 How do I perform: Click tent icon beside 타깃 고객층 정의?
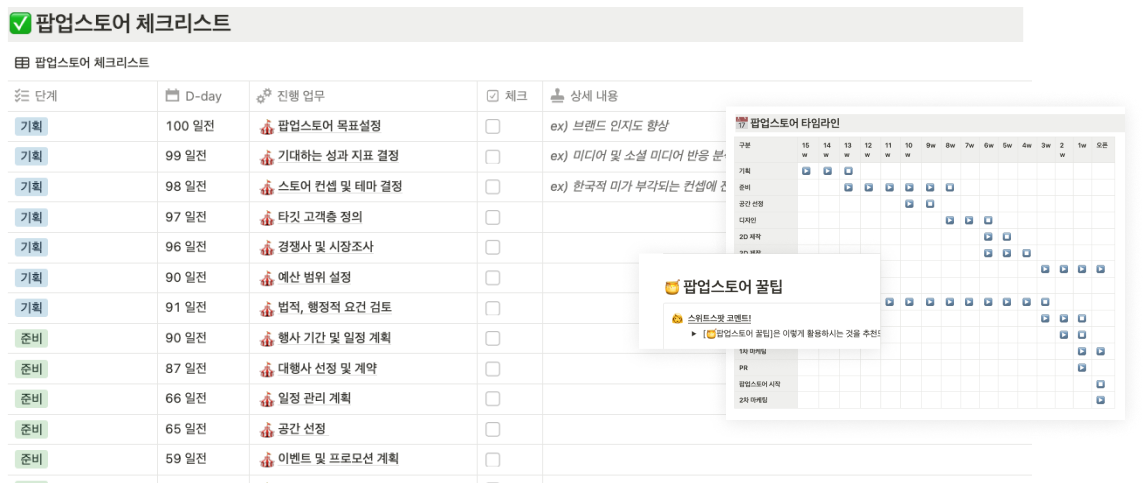tap(267, 217)
